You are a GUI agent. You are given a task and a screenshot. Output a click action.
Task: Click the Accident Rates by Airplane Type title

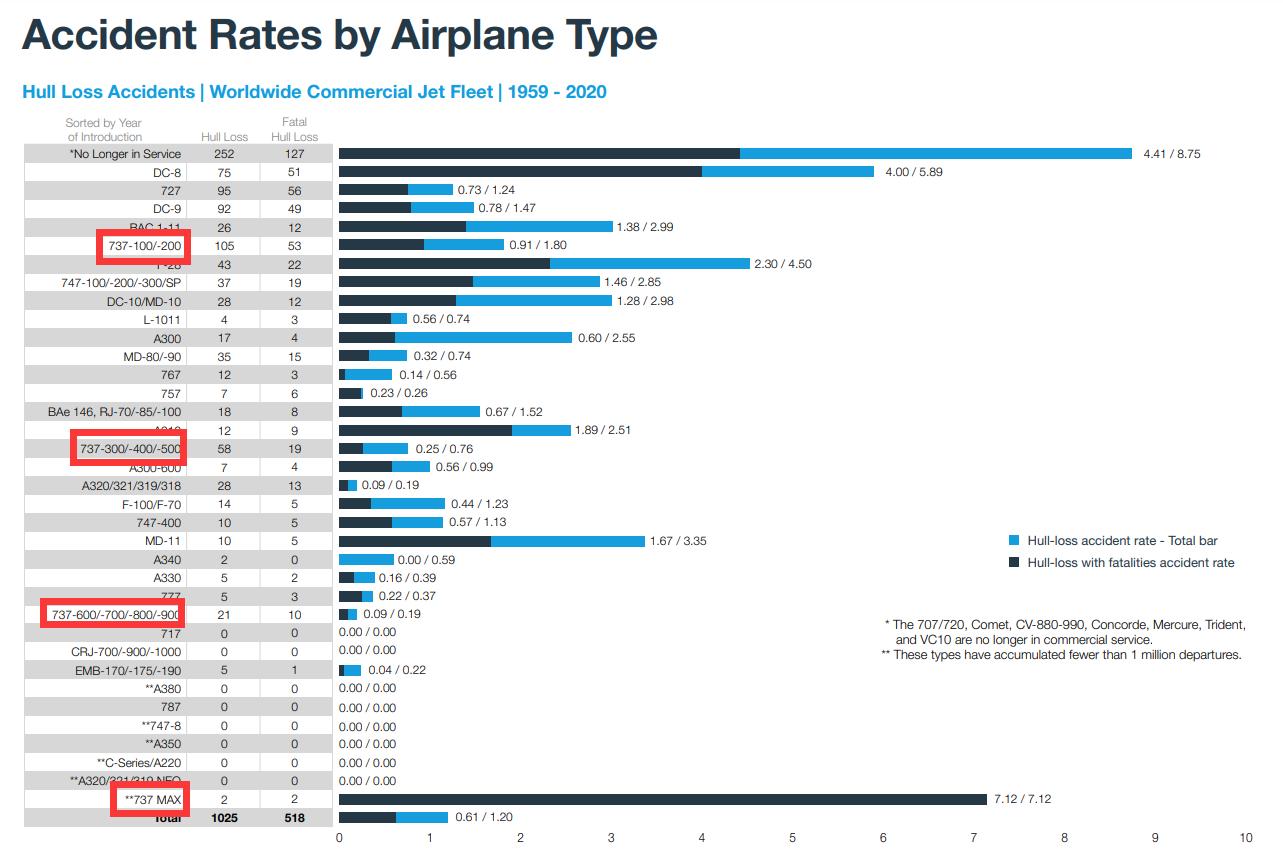[x=340, y=36]
